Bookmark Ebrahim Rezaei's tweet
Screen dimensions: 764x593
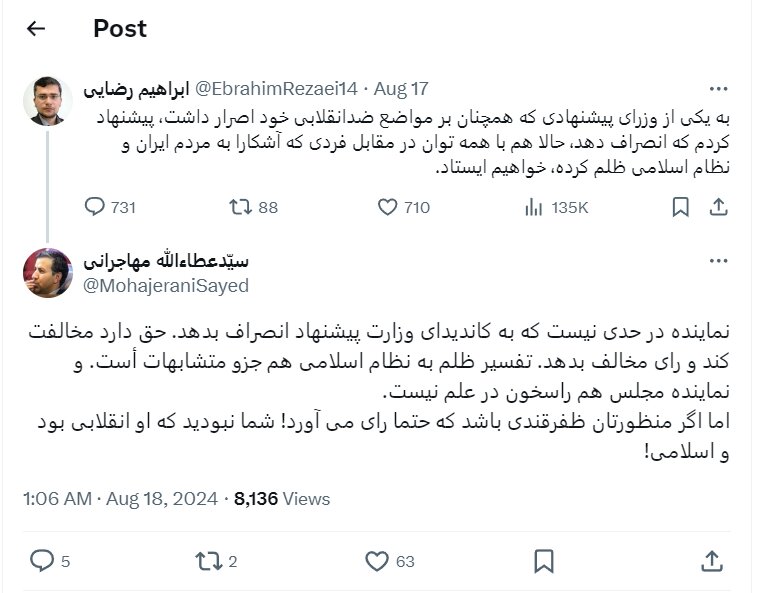[x=680, y=207]
